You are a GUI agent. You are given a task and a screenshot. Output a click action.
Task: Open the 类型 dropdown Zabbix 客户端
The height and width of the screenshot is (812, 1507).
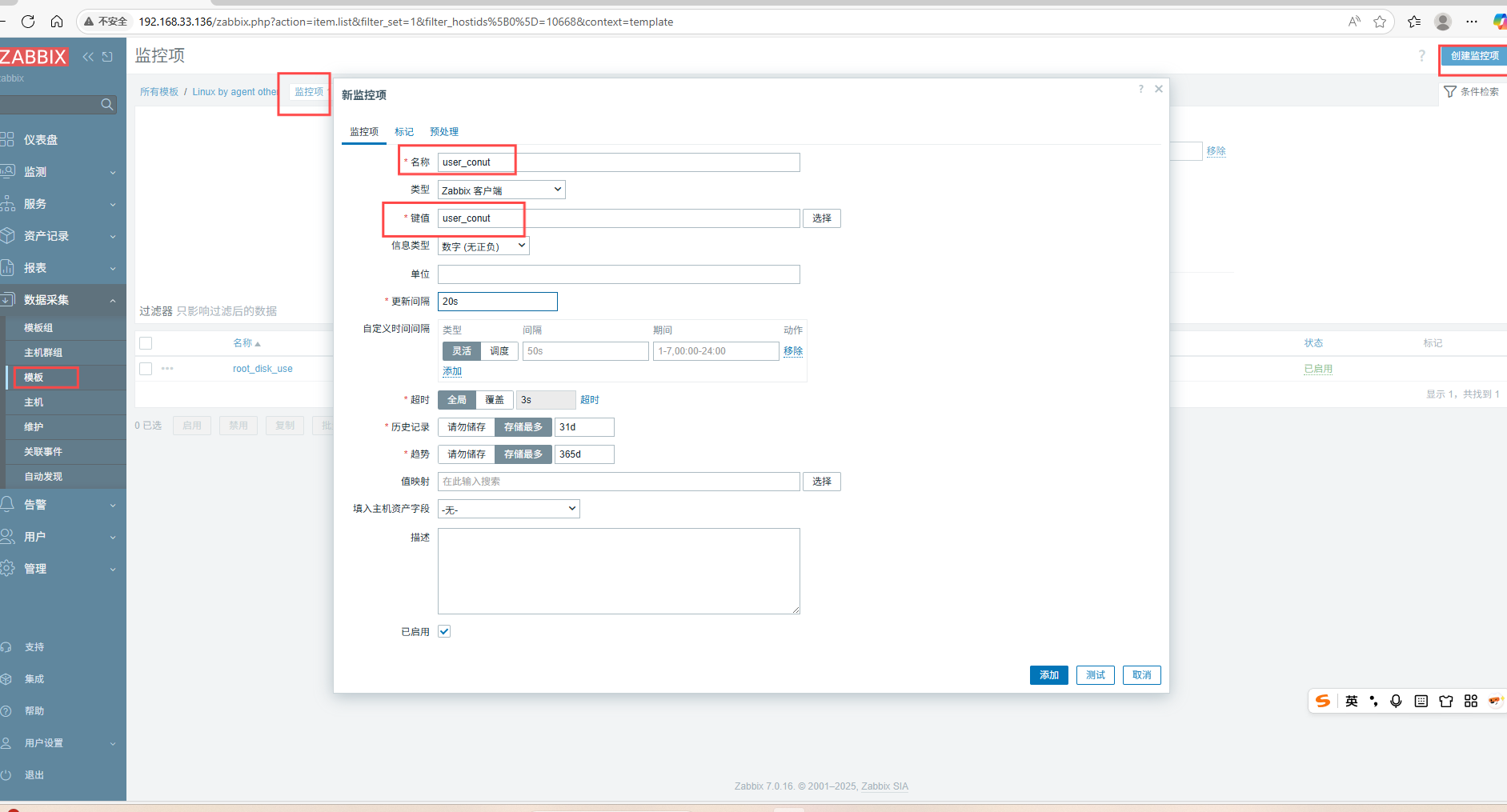pos(502,190)
